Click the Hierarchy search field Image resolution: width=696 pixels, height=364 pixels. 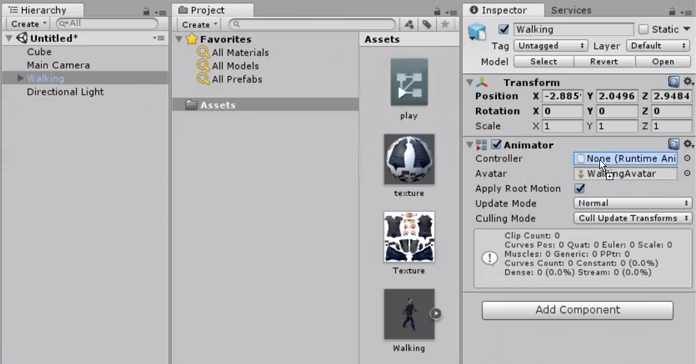point(107,24)
